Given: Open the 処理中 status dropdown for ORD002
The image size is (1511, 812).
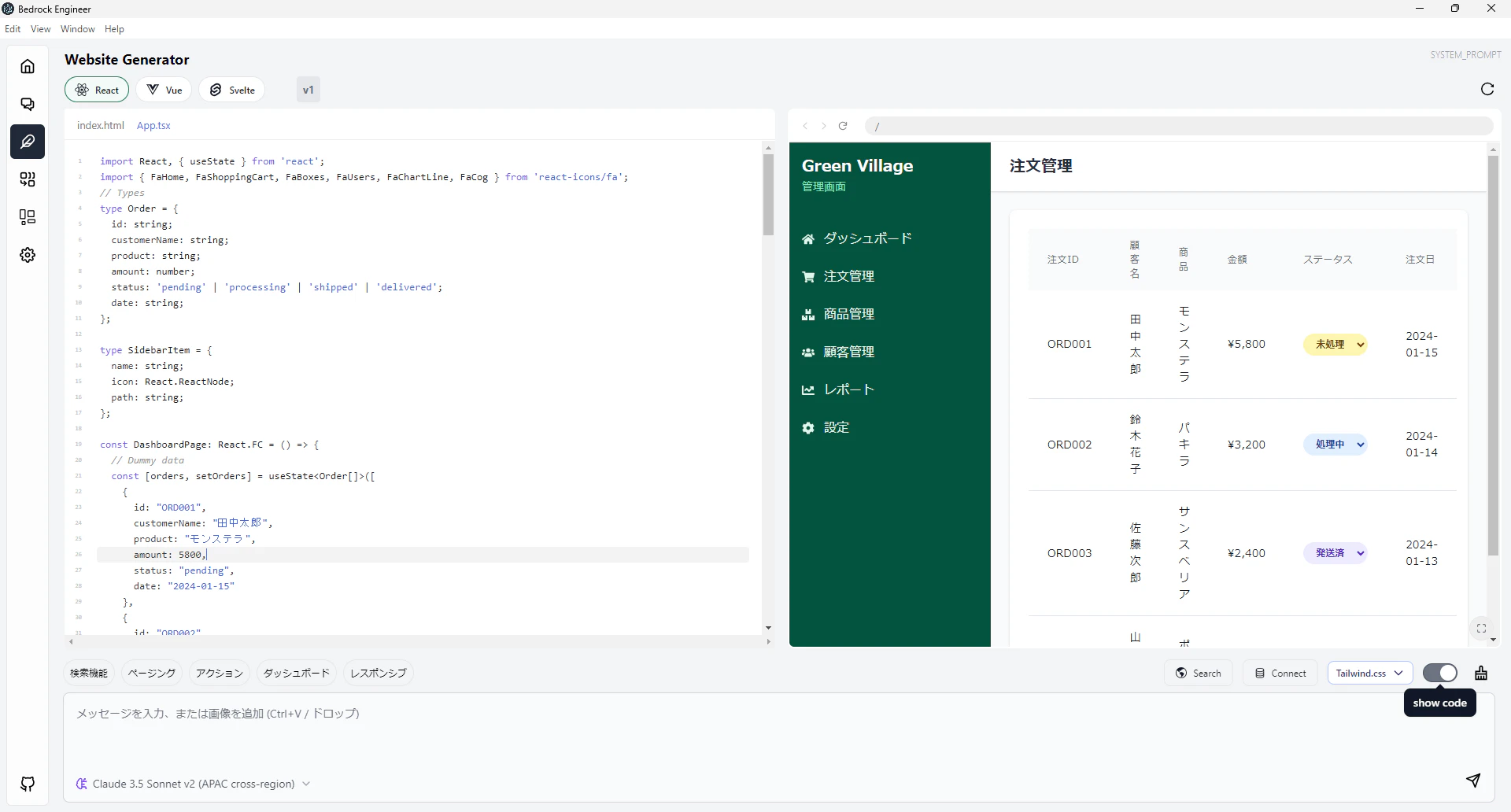Looking at the screenshot, I should [x=1336, y=444].
